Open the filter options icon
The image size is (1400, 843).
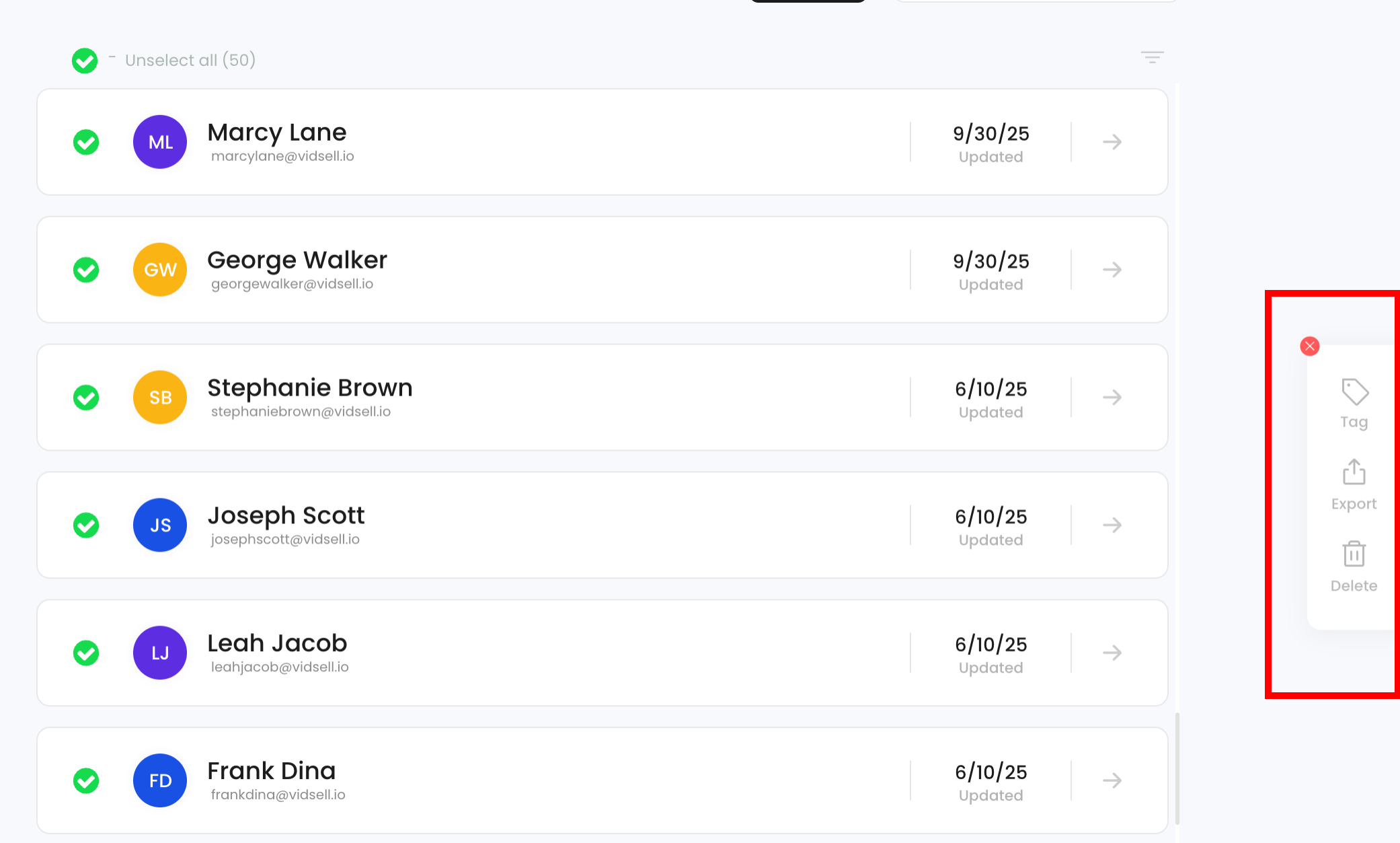click(1152, 58)
